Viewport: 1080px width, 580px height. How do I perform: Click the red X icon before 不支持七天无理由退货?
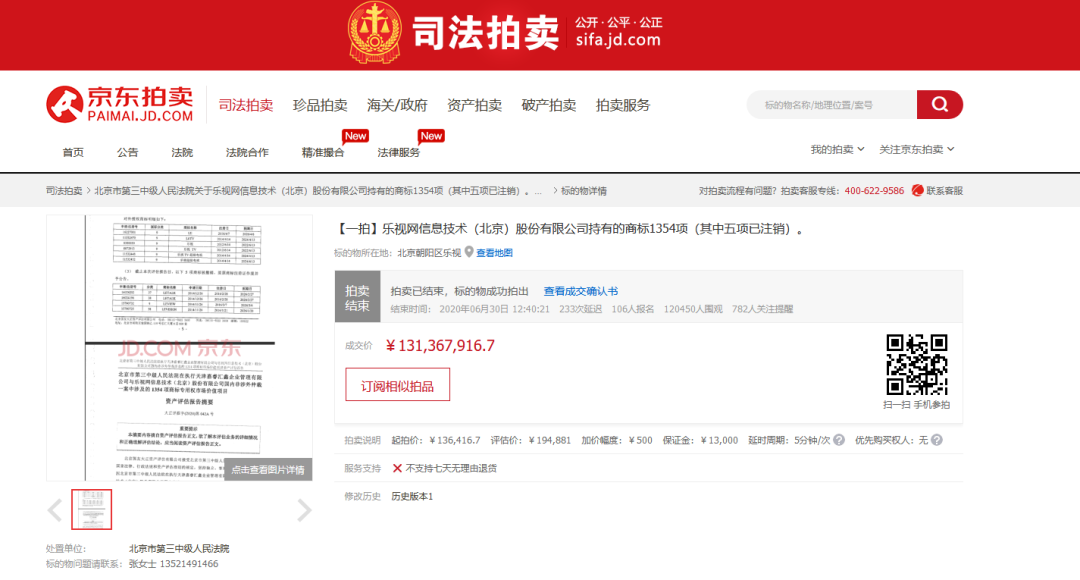click(397, 468)
